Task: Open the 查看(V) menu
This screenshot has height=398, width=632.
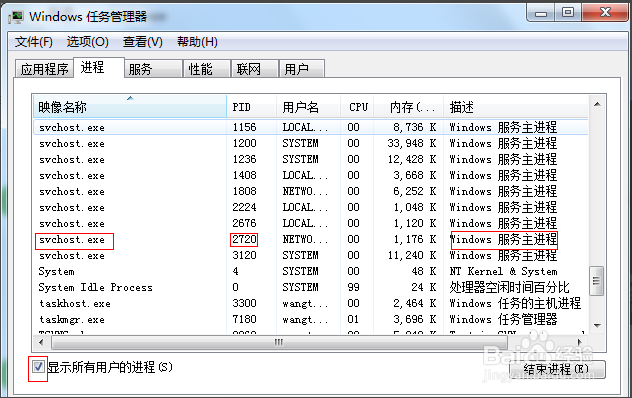Action: [x=143, y=42]
